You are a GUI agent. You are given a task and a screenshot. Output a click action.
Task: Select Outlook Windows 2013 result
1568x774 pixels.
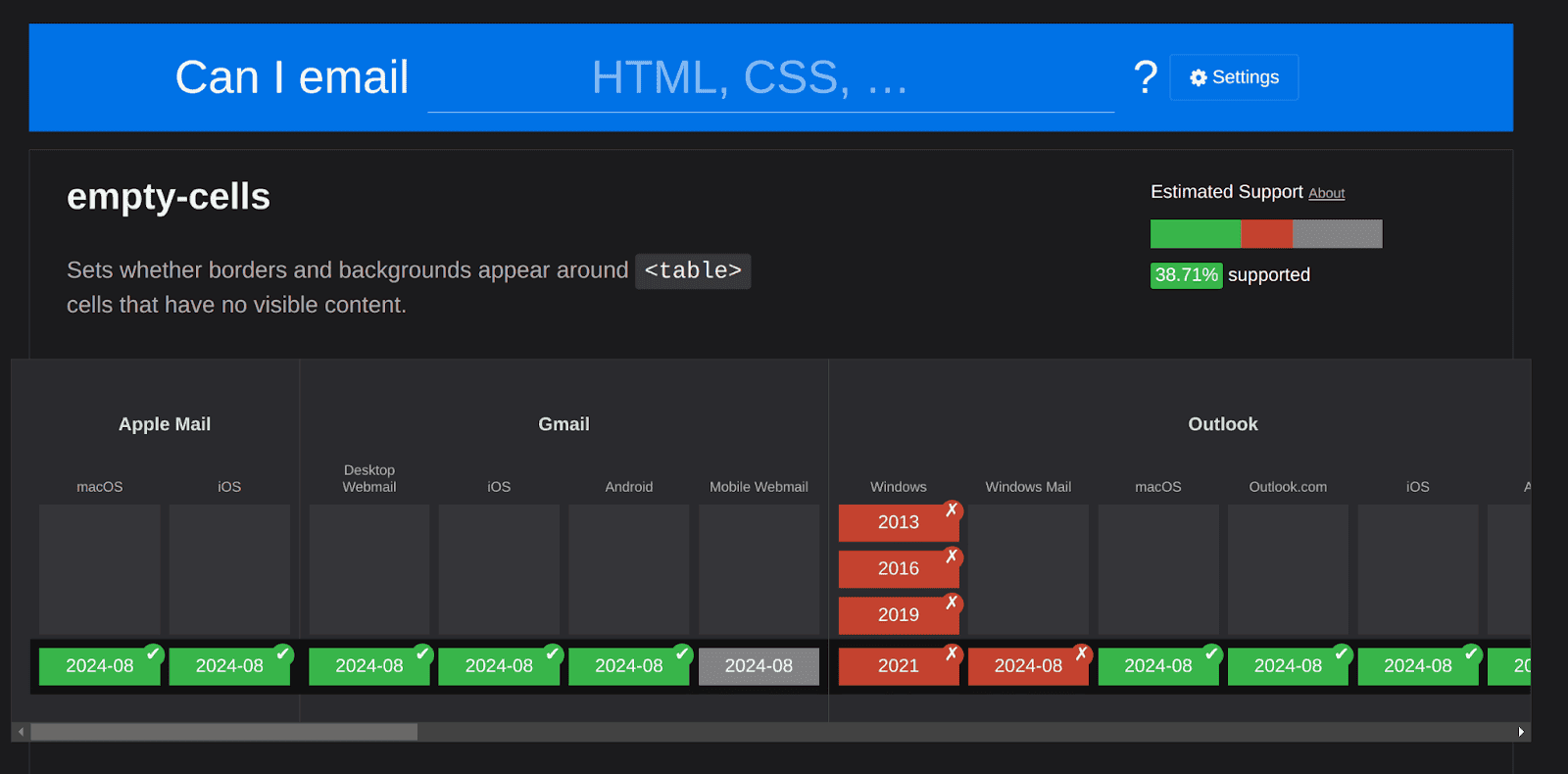[899, 522]
